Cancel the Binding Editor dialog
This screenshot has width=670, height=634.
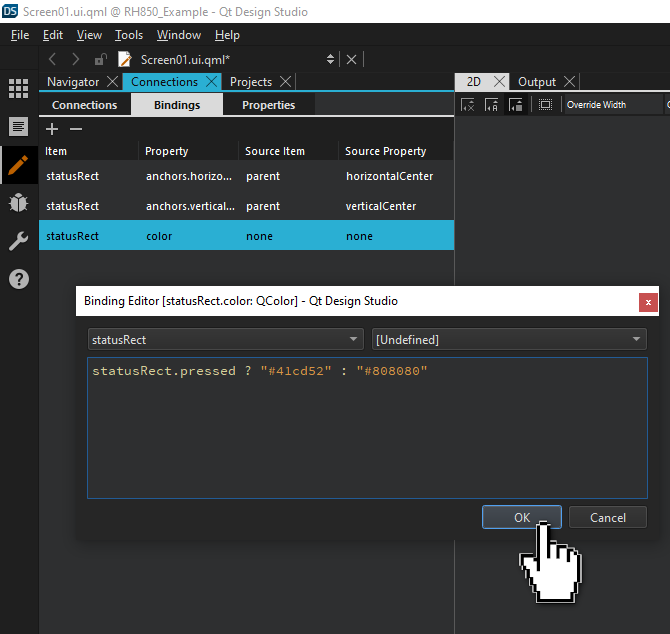pyautogui.click(x=607, y=517)
